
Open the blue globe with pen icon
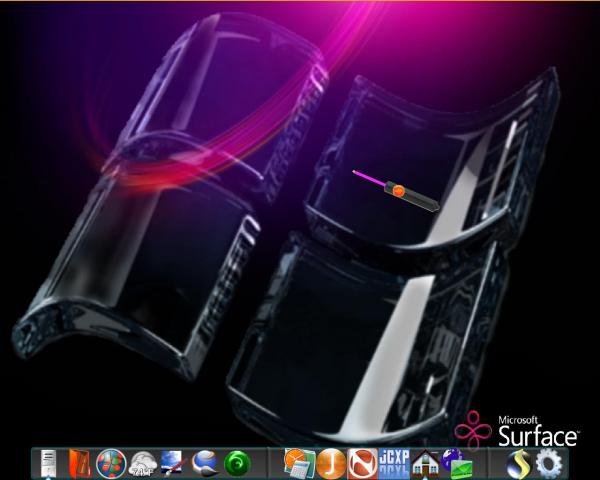click(x=205, y=464)
